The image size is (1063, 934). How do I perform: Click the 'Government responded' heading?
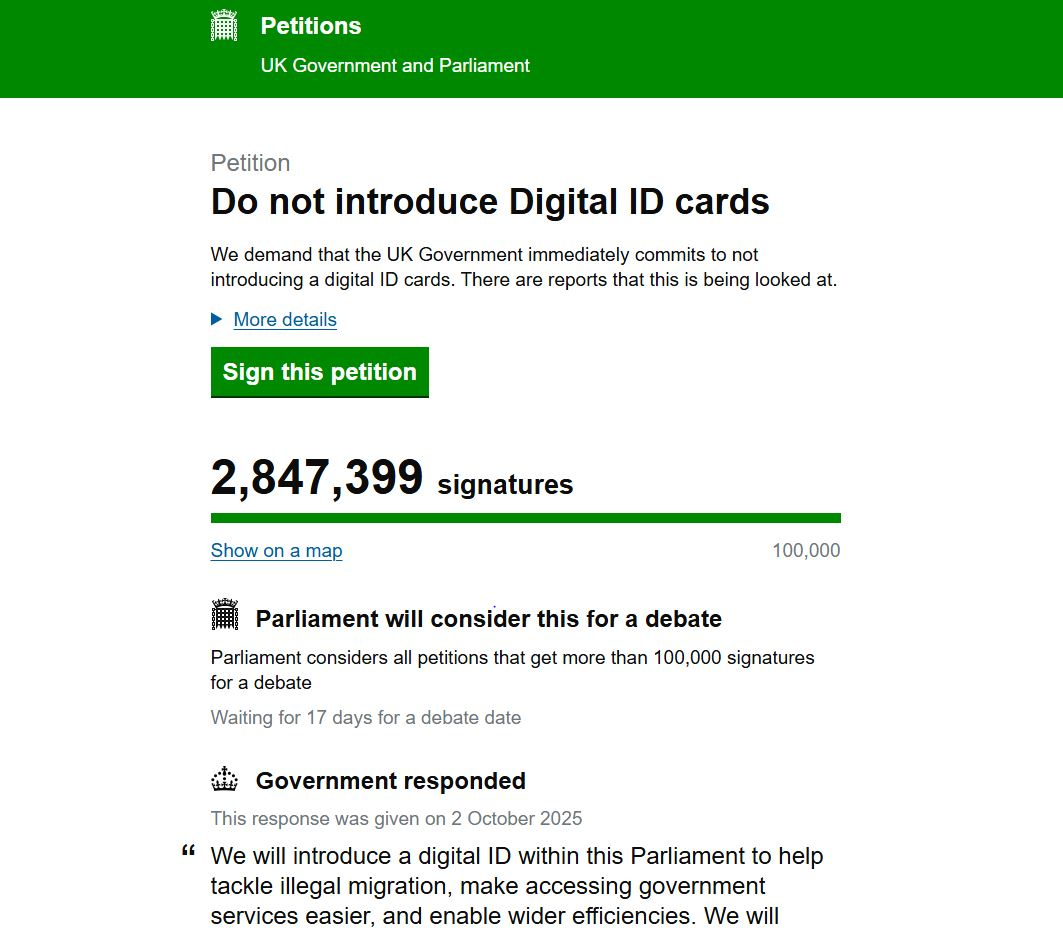coord(390,781)
